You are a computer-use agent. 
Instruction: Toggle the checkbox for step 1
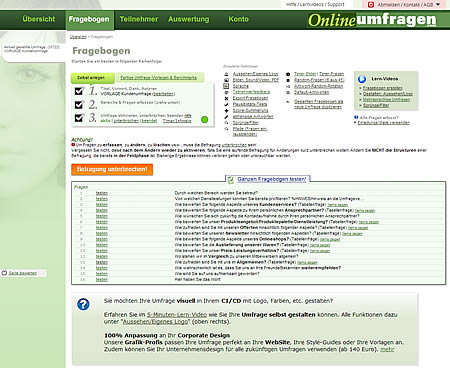coord(79,91)
